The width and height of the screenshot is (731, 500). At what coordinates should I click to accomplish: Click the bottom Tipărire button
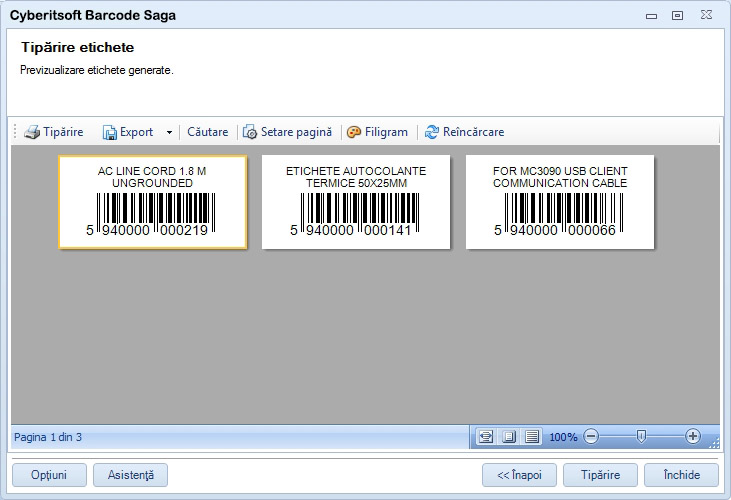[x=600, y=475]
